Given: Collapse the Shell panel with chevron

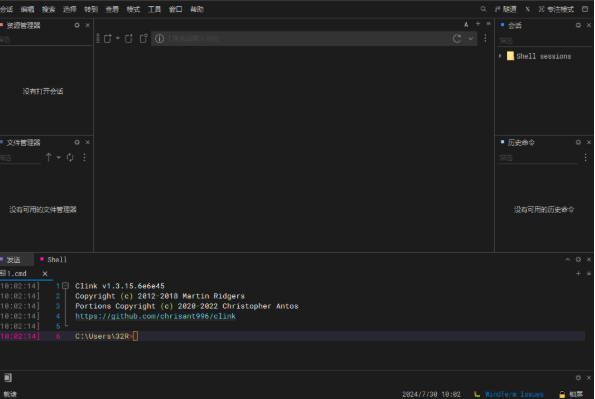Looking at the screenshot, I should tap(568, 259).
